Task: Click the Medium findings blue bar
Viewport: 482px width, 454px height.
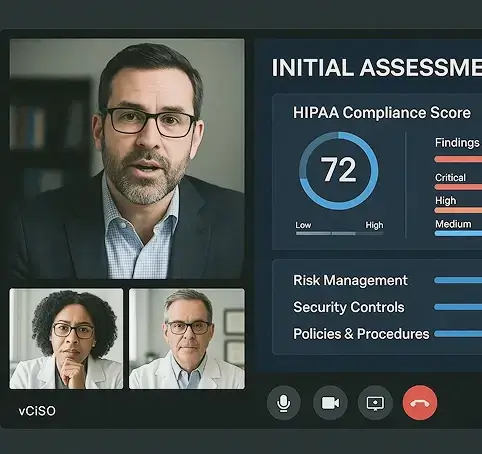Action: coord(458,233)
